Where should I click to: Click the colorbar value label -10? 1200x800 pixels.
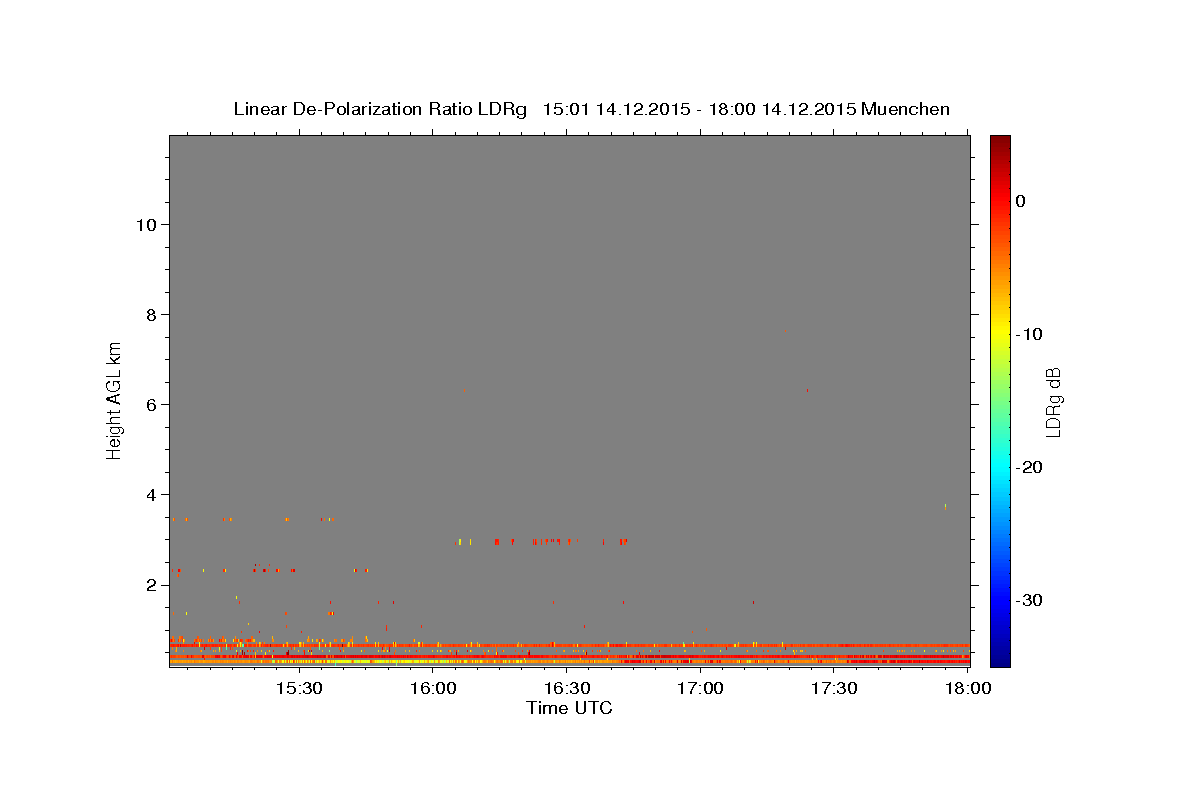(x=1029, y=334)
